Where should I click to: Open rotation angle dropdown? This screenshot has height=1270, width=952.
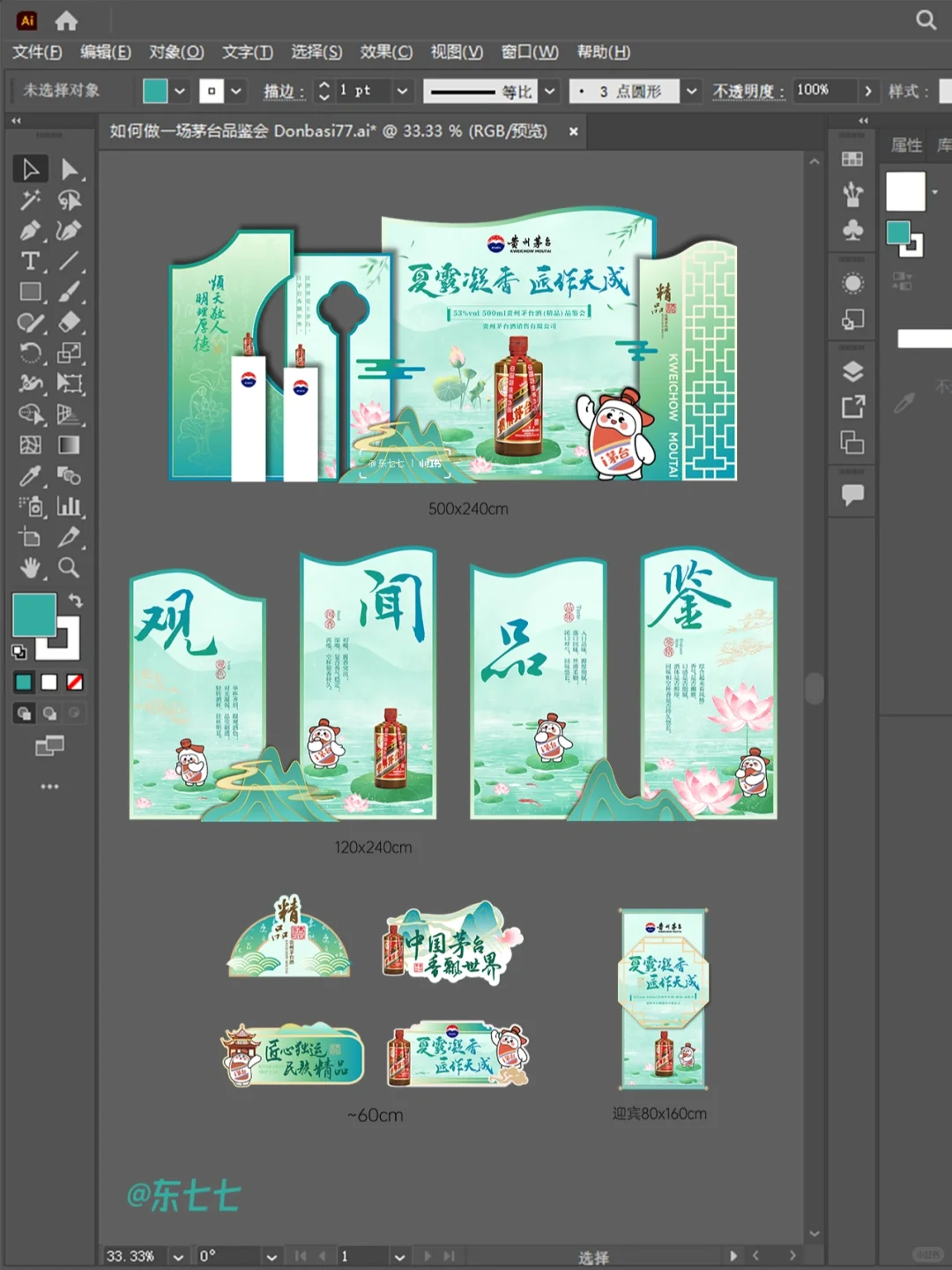(271, 1257)
